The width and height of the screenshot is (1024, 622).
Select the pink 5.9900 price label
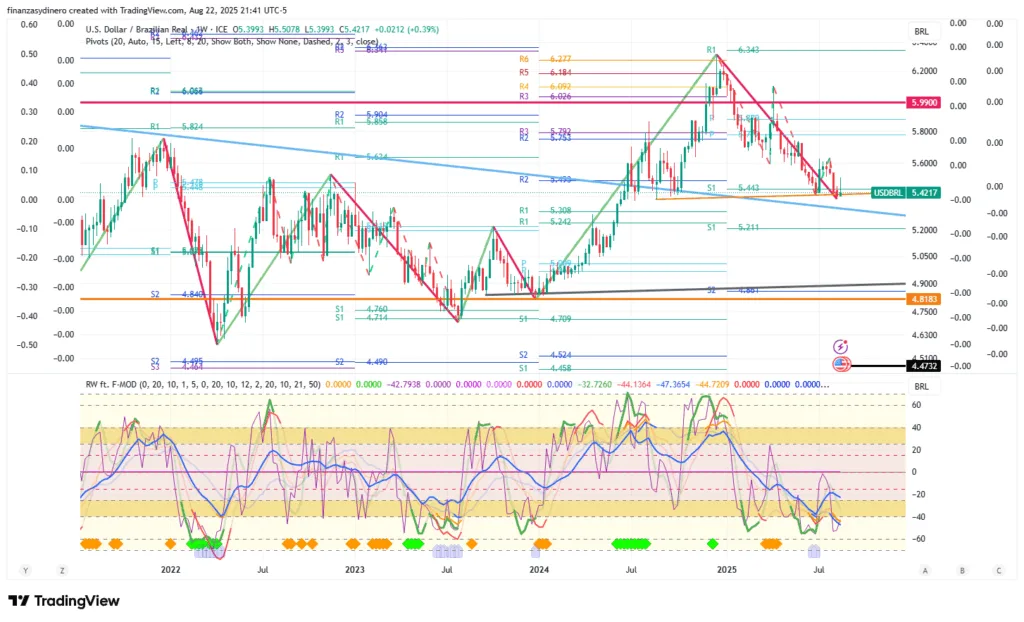(x=923, y=103)
